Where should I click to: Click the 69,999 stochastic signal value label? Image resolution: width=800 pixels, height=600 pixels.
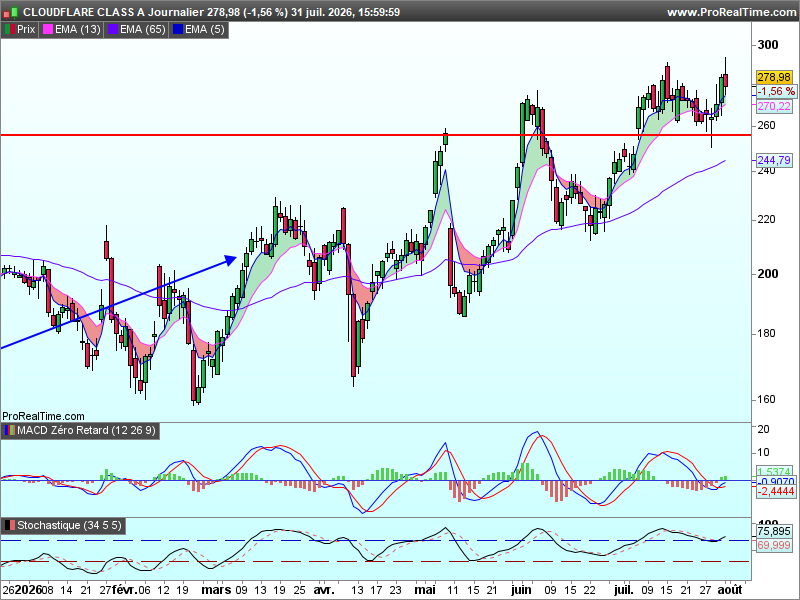tap(774, 545)
